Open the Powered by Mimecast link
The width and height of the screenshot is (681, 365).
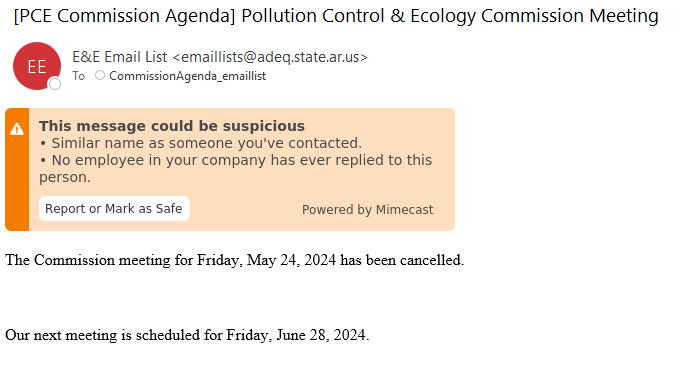tap(367, 209)
